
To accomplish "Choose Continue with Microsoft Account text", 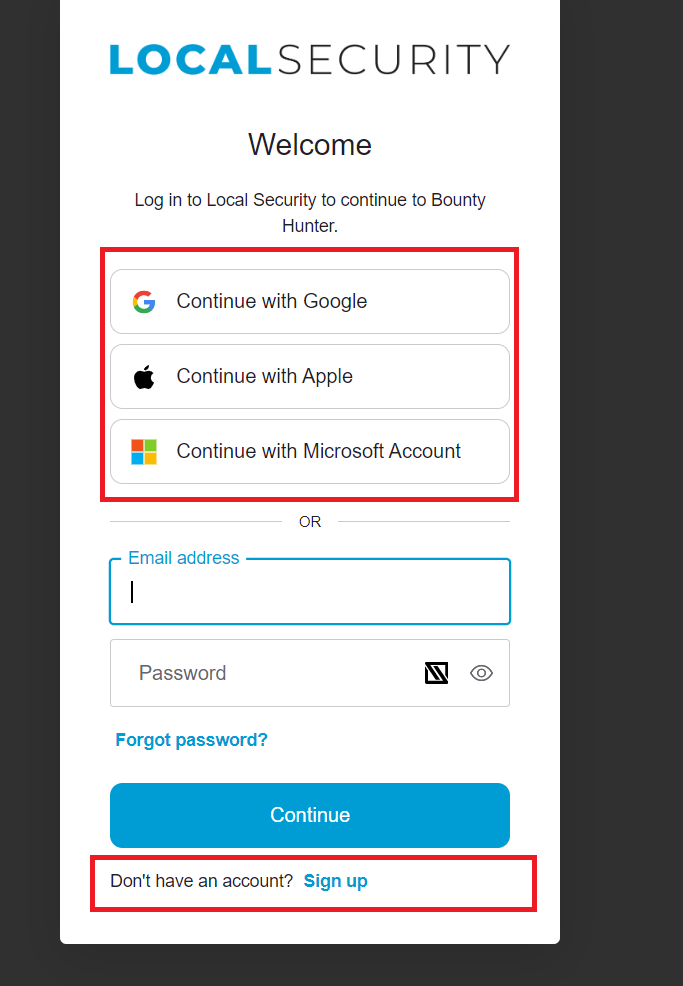I will click(x=319, y=451).
